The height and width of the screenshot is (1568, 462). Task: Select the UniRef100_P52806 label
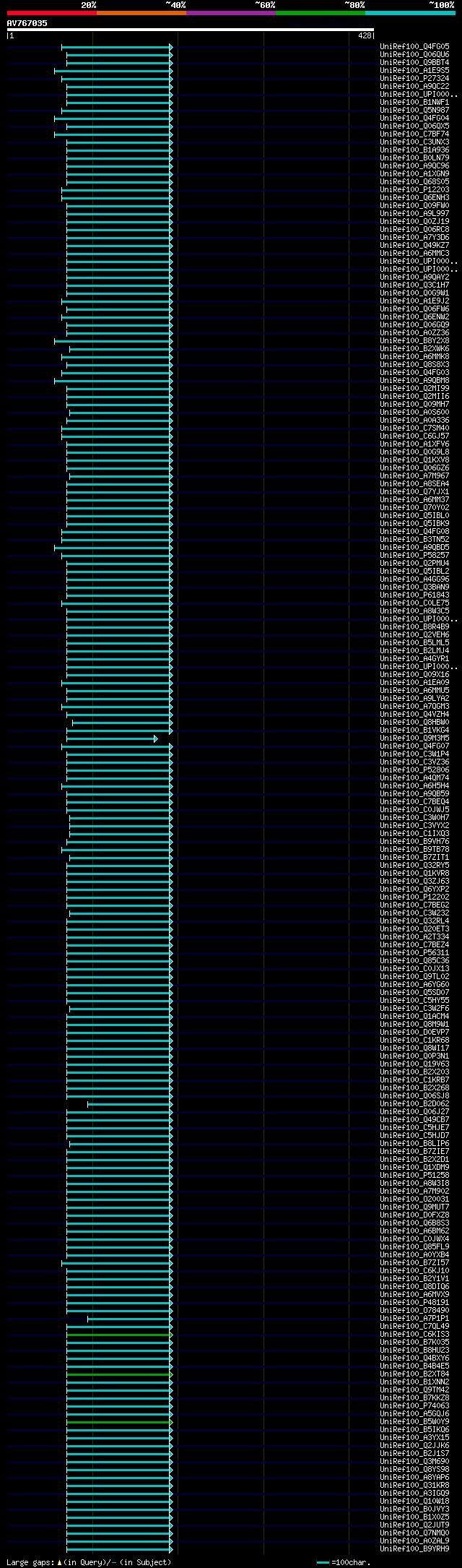click(414, 770)
